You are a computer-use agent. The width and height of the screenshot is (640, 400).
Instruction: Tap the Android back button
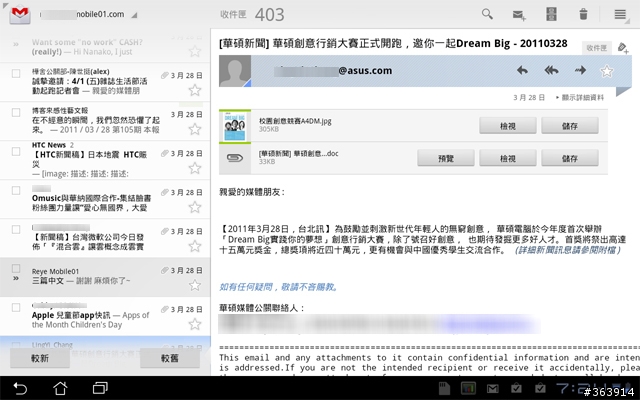click(20, 388)
